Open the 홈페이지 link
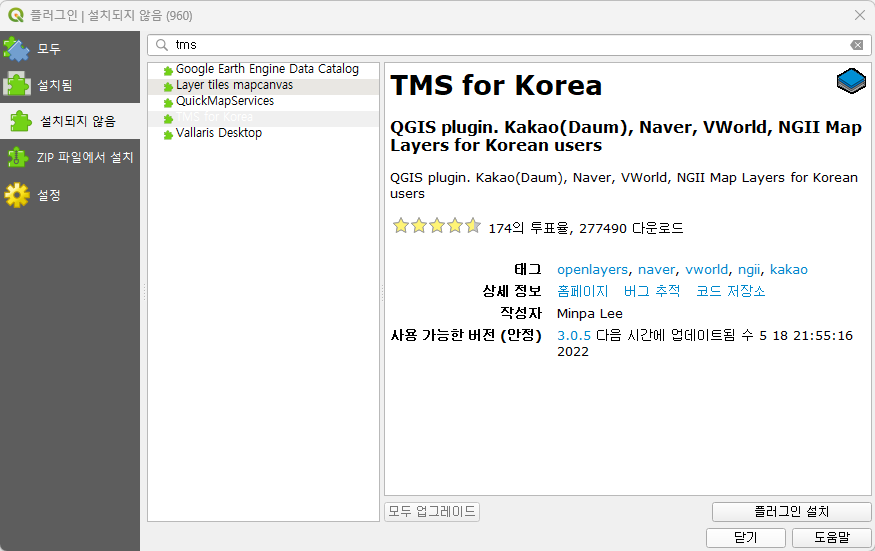 point(583,291)
